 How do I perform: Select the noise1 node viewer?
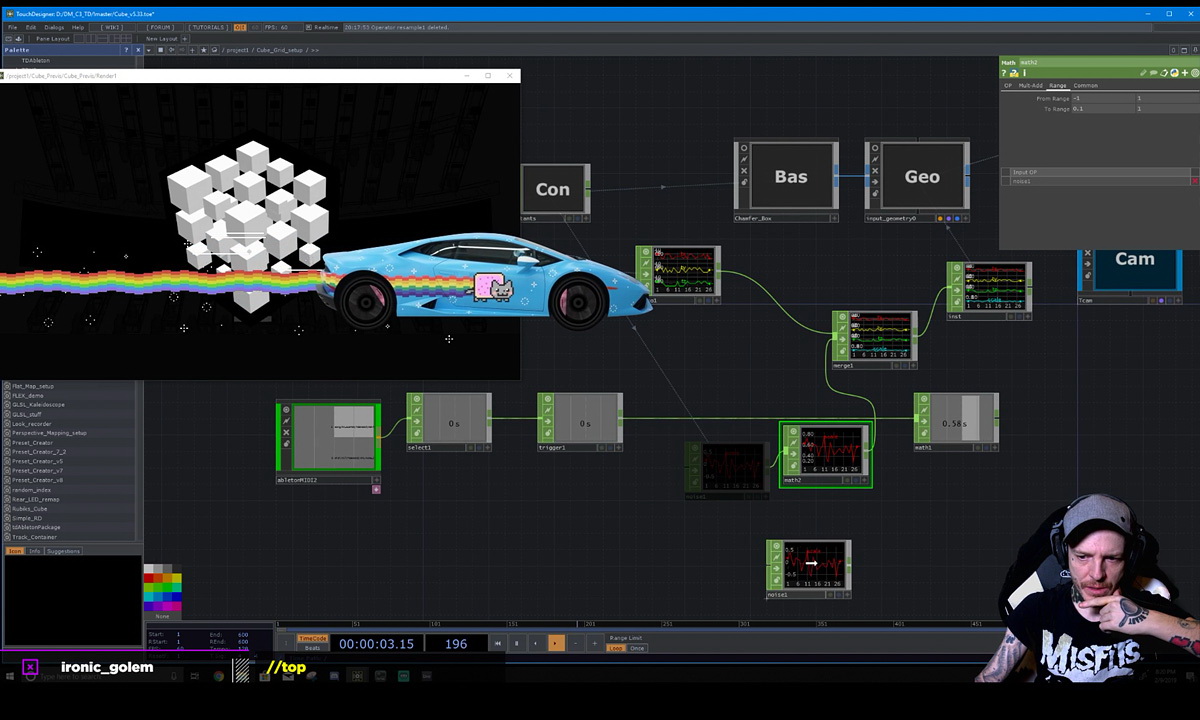click(x=816, y=565)
